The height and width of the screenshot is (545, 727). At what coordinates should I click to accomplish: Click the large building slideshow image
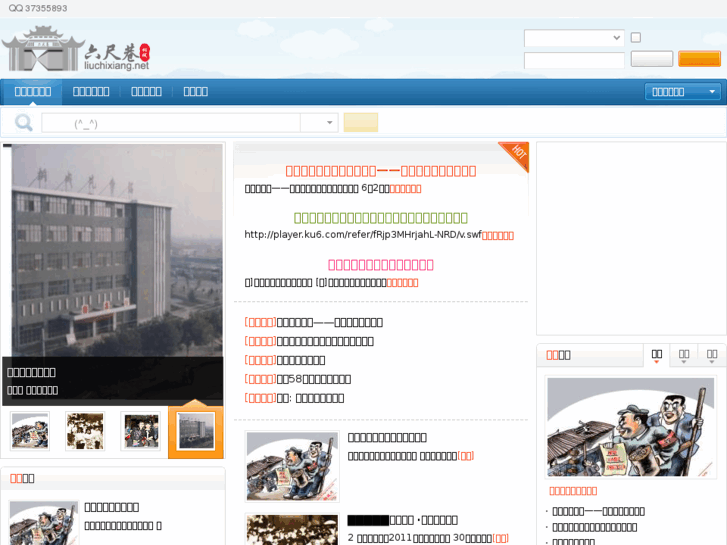113,250
